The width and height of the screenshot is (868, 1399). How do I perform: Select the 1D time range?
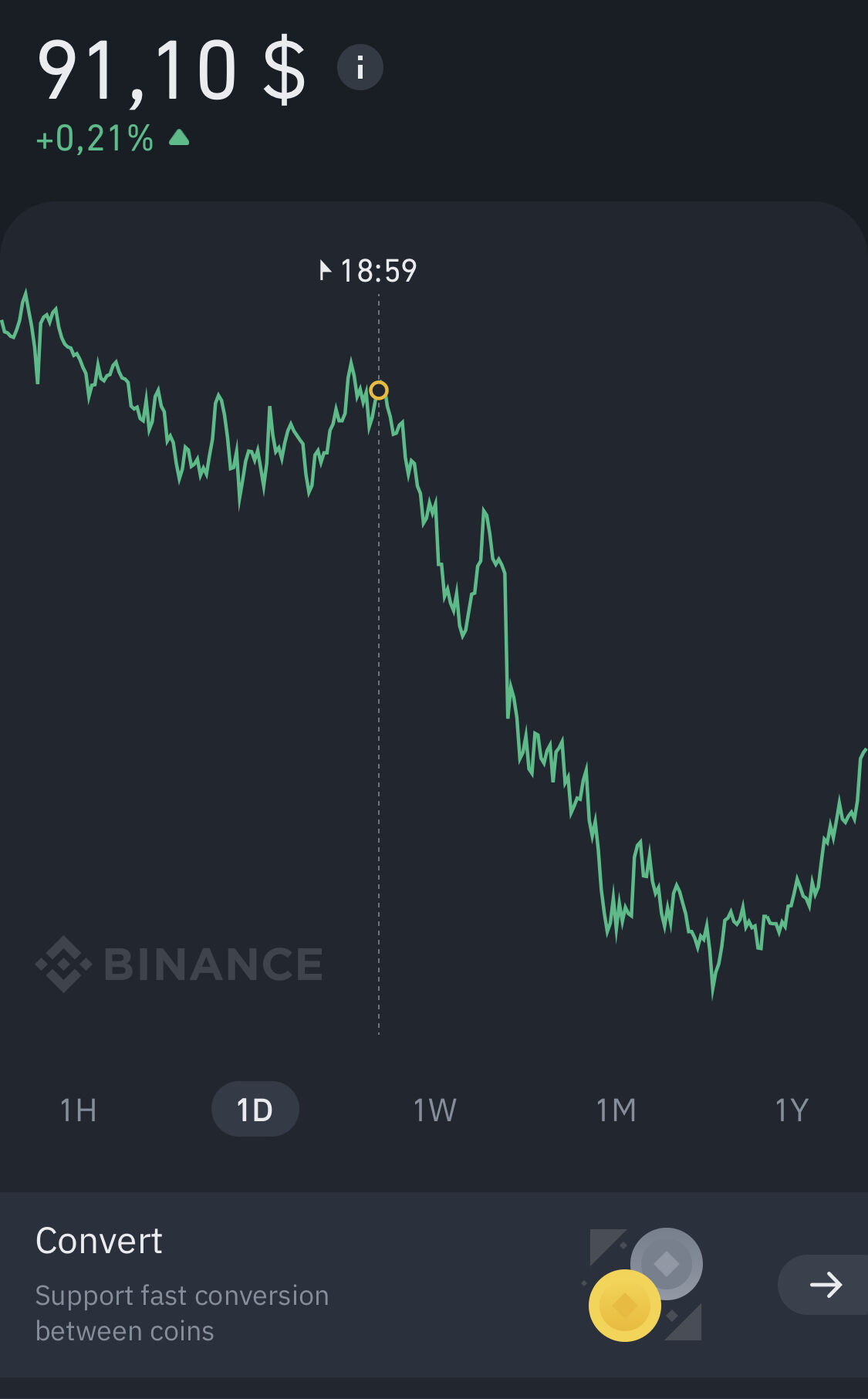[x=255, y=1110]
